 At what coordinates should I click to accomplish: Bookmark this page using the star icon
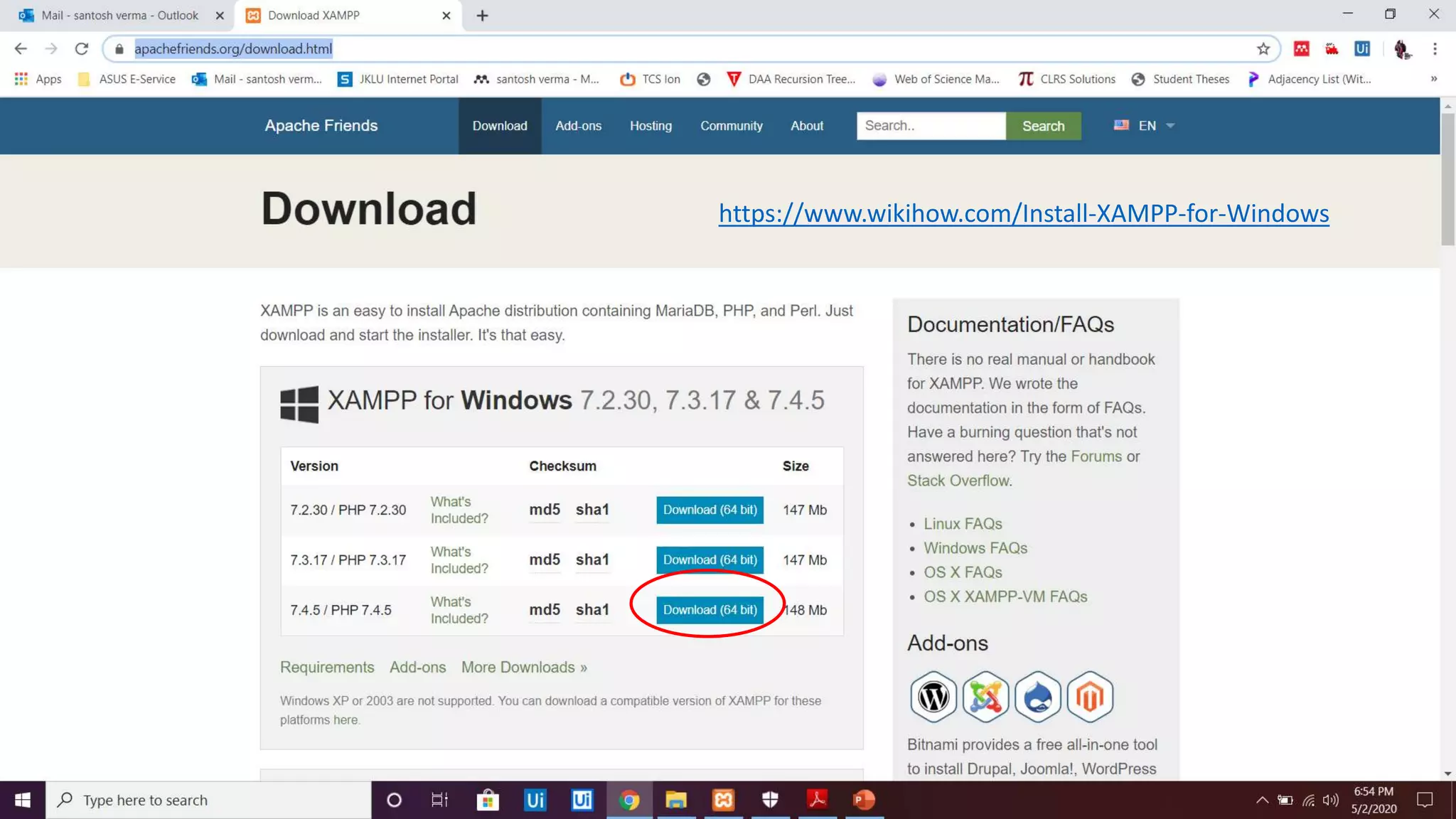(x=1263, y=48)
